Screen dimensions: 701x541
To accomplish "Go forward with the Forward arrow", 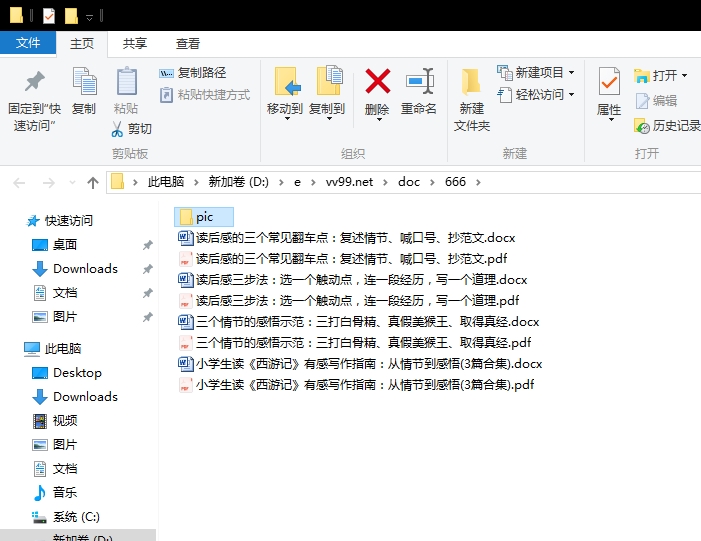I will point(48,183).
